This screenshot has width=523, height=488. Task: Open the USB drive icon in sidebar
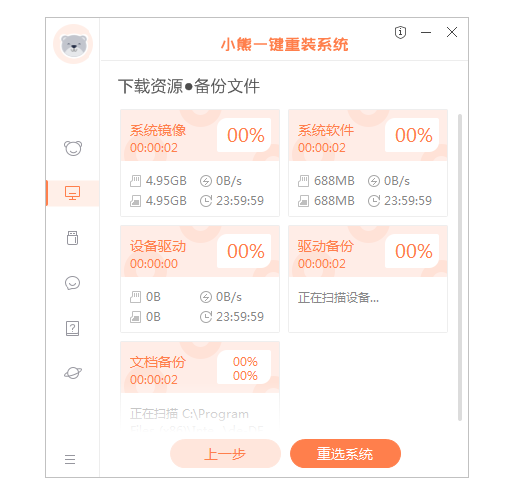(72, 238)
